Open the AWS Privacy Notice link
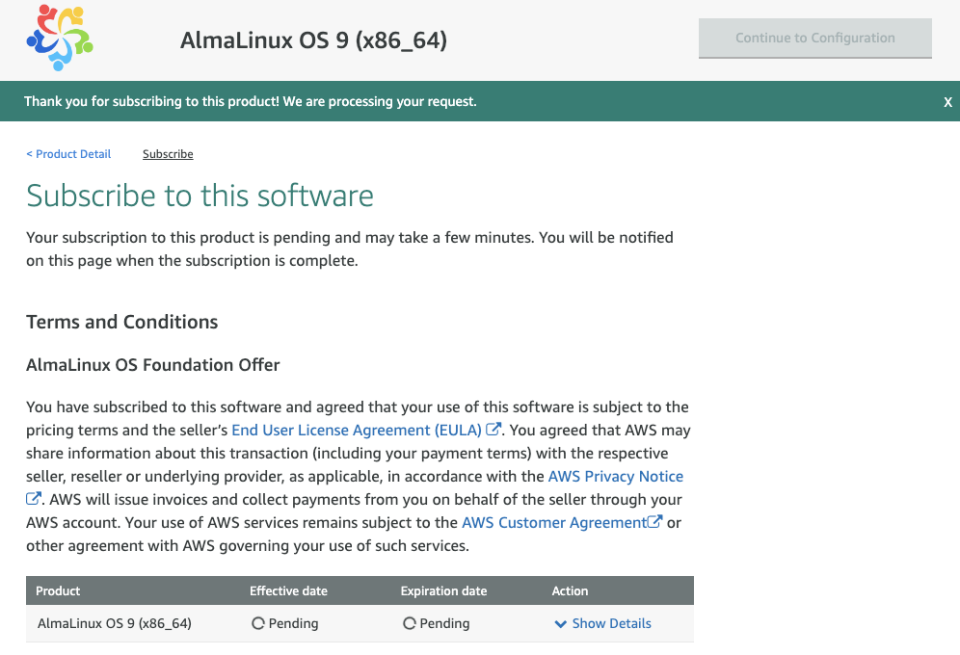 (x=615, y=476)
